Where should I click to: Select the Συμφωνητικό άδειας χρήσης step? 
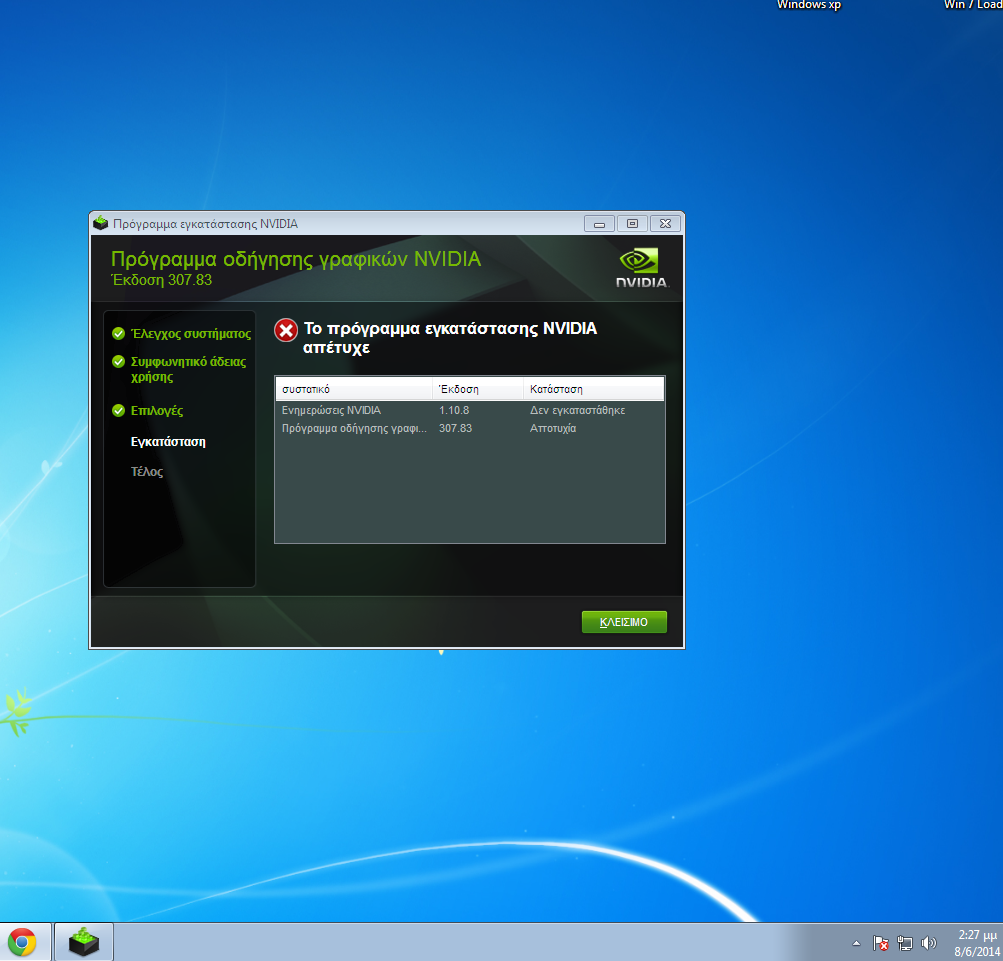tap(188, 369)
